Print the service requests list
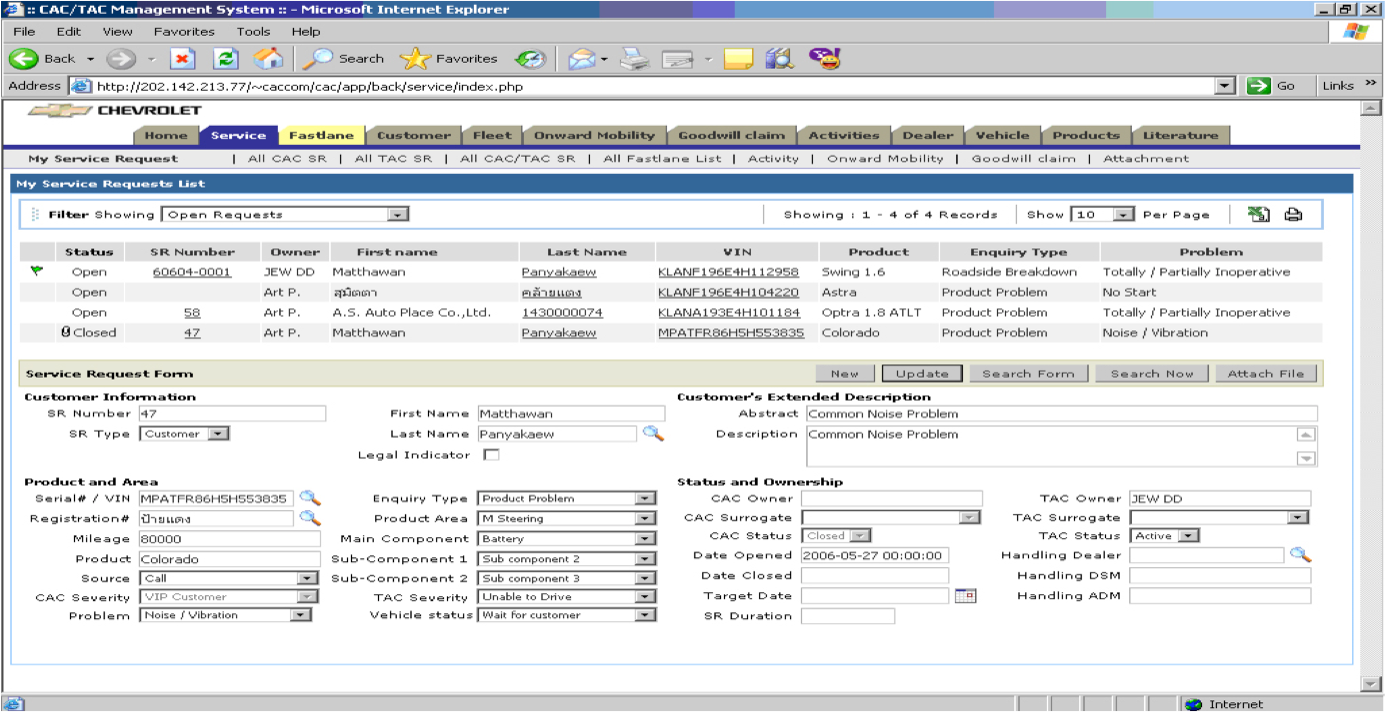The width and height of the screenshot is (1396, 712). (x=1293, y=214)
